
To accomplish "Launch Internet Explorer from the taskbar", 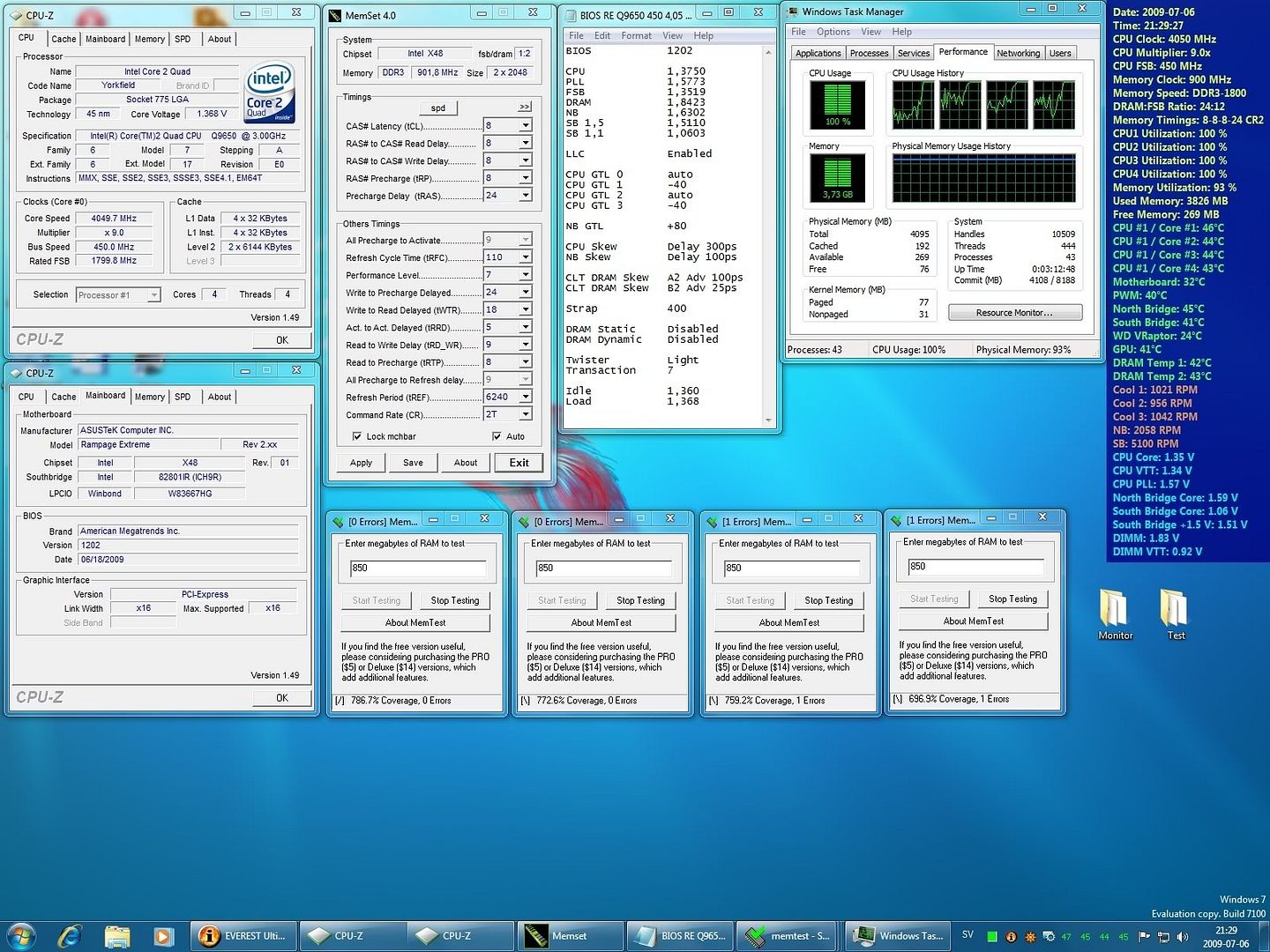I will pyautogui.click(x=70, y=935).
